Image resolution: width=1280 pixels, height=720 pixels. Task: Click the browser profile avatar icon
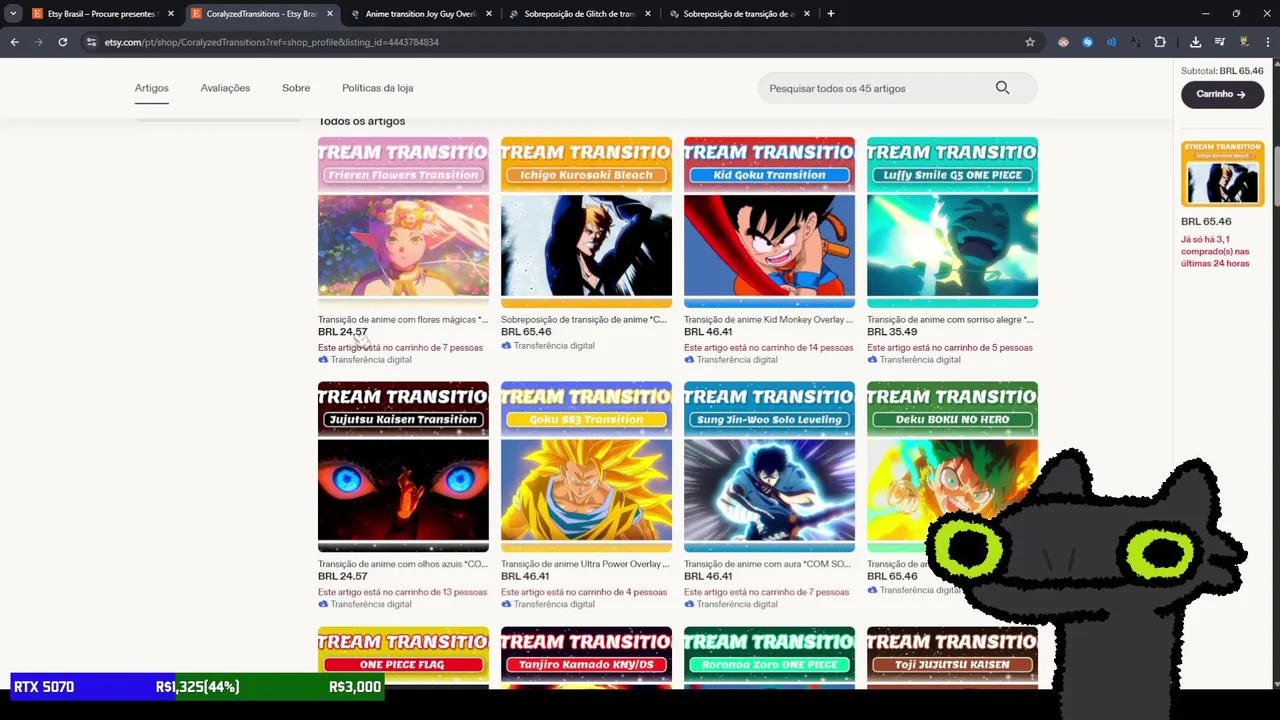point(1244,42)
